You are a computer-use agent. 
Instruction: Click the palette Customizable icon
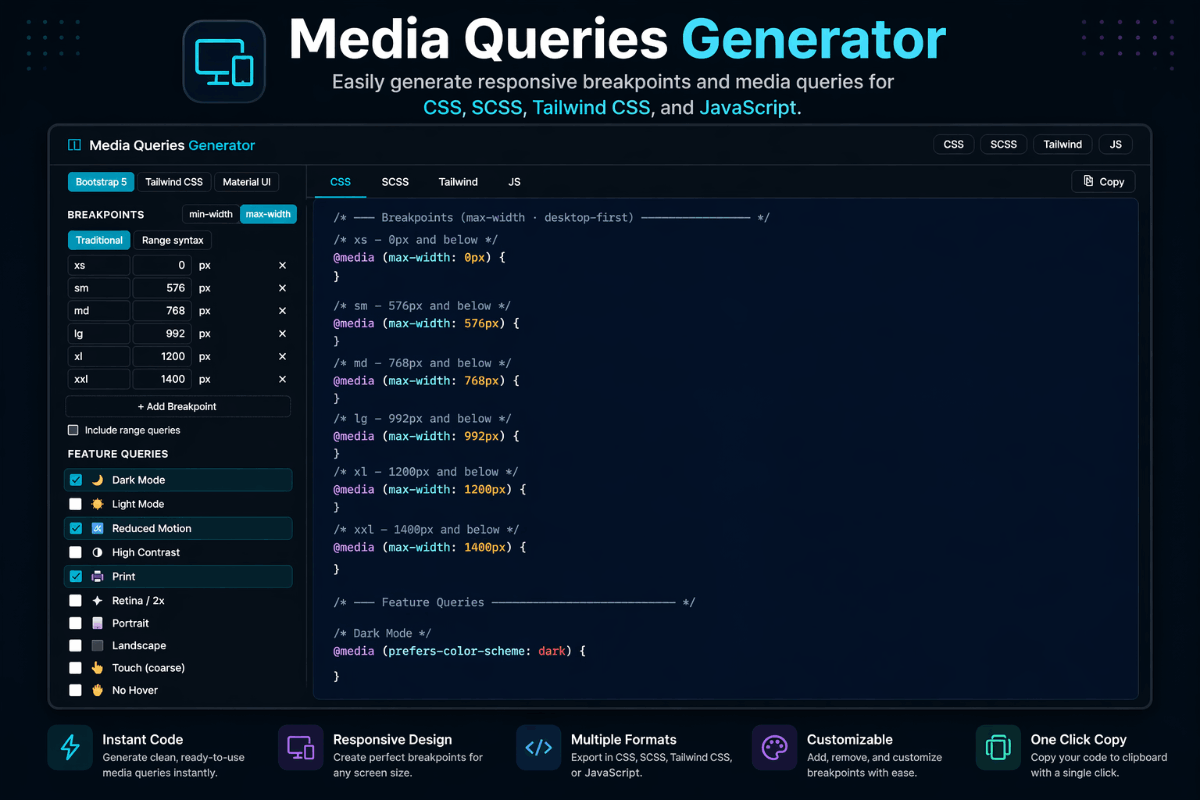[x=774, y=748]
